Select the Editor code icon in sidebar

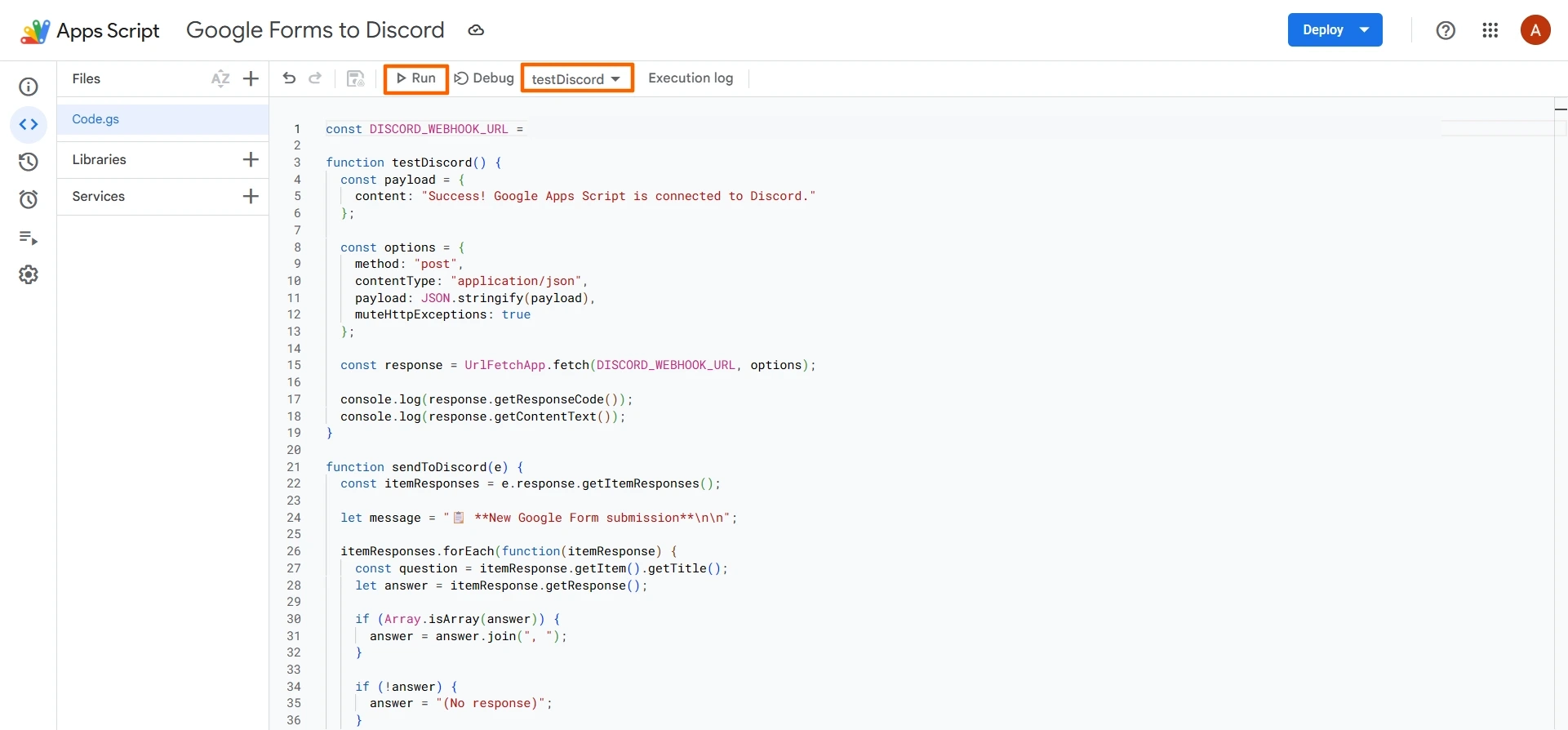(x=29, y=125)
